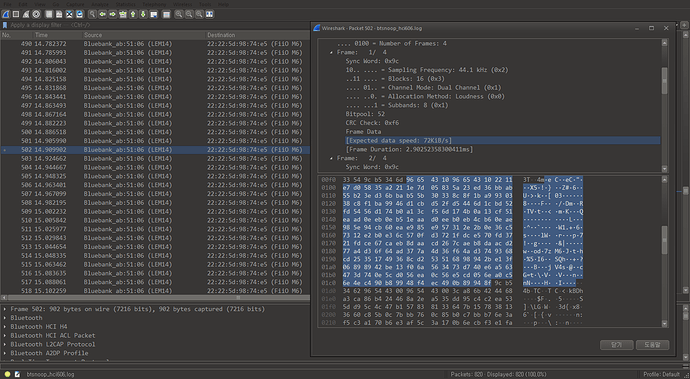Go back to previous packet arrow
690x379 pixels.
pyautogui.click(x=103, y=14)
